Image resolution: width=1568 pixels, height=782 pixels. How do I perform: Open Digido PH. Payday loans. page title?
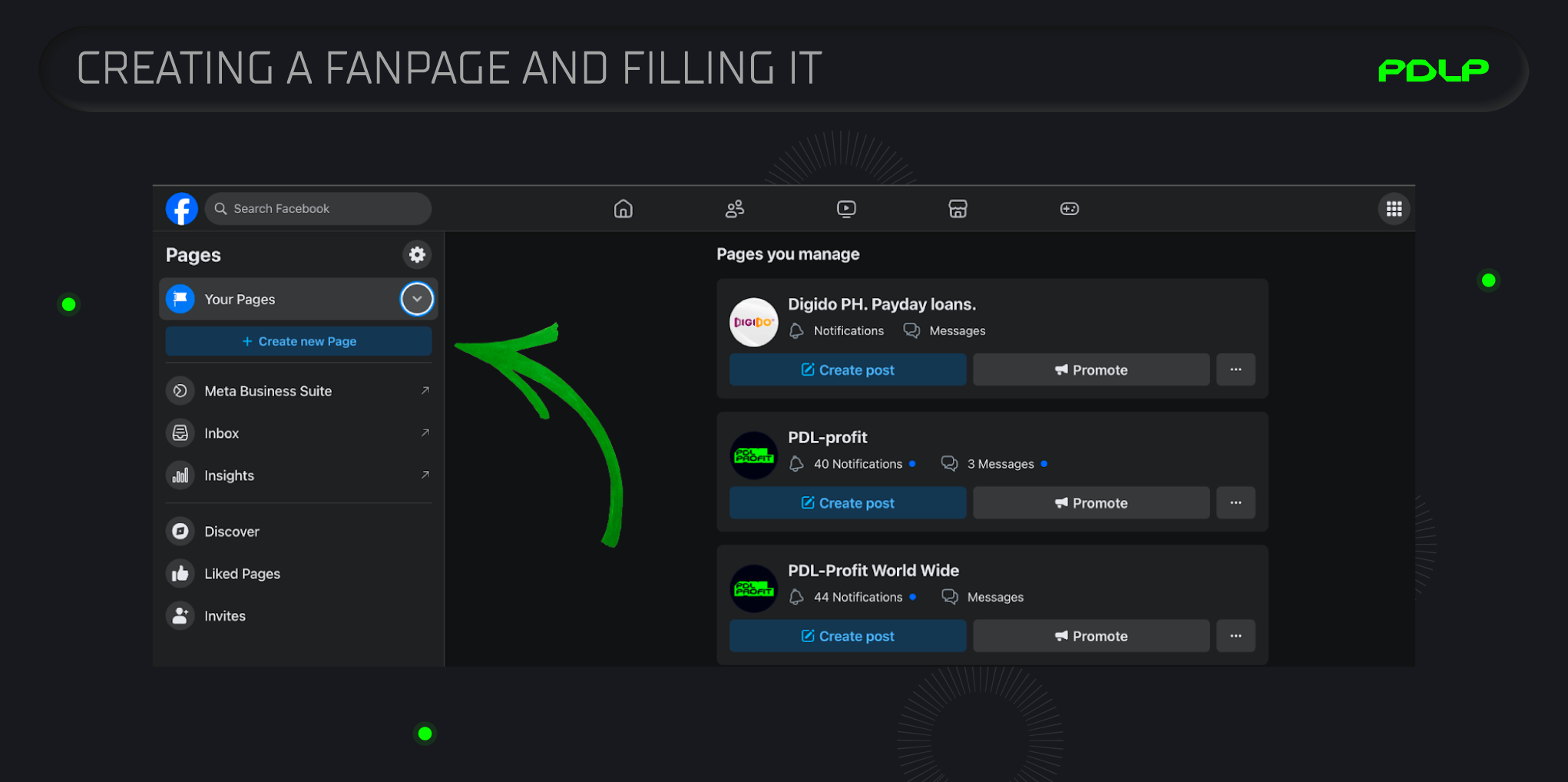[x=882, y=304]
